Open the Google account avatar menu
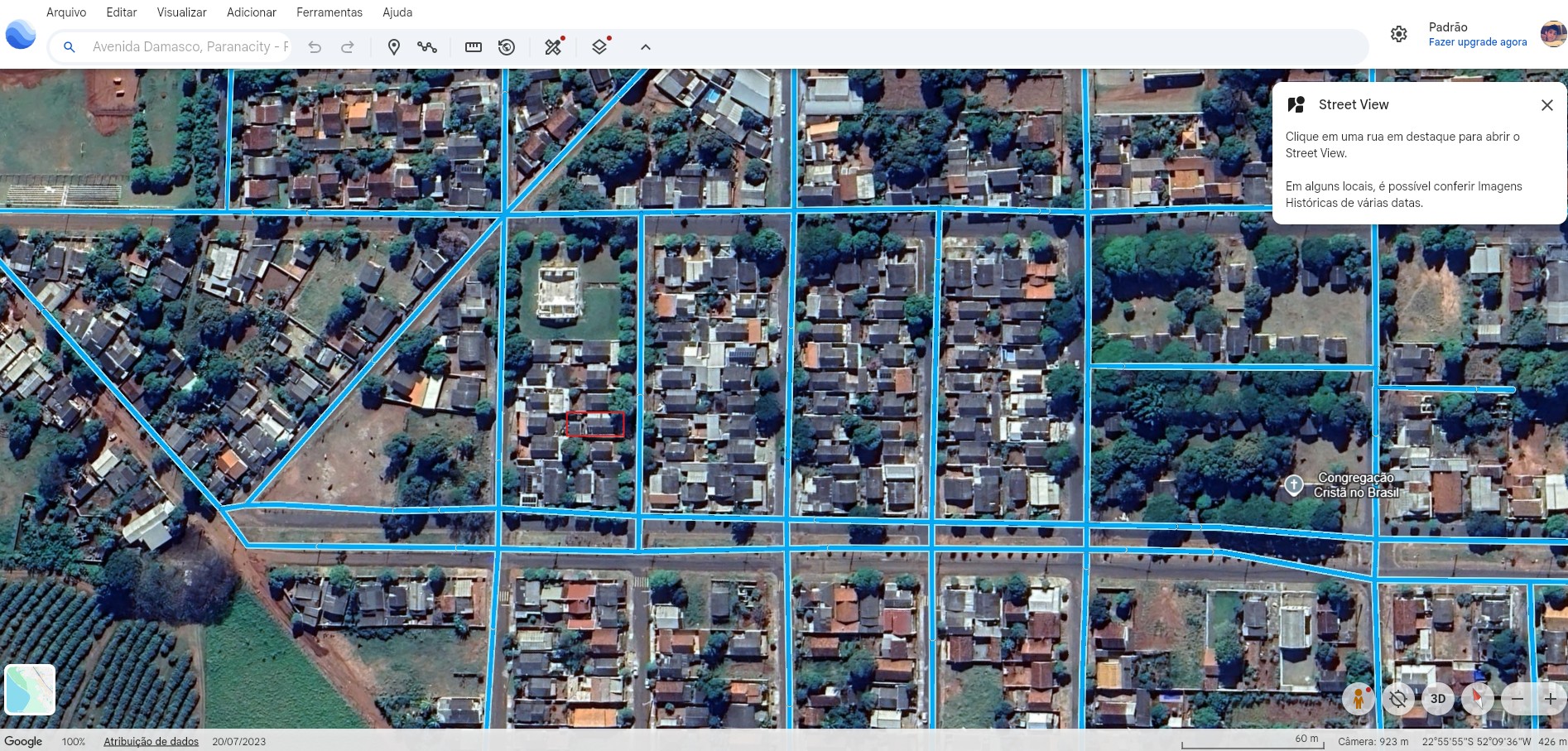The width and height of the screenshot is (1568, 751). pyautogui.click(x=1552, y=34)
